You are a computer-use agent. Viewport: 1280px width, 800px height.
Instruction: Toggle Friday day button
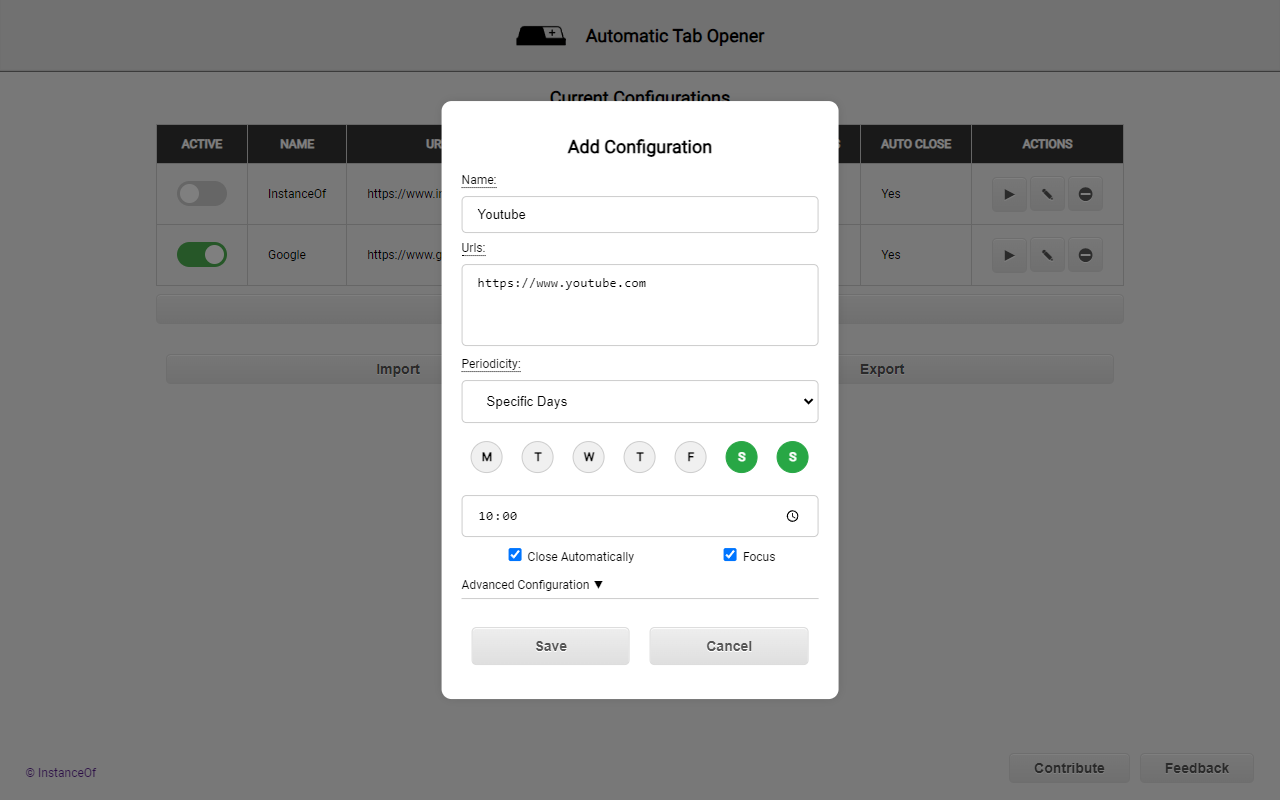691,457
